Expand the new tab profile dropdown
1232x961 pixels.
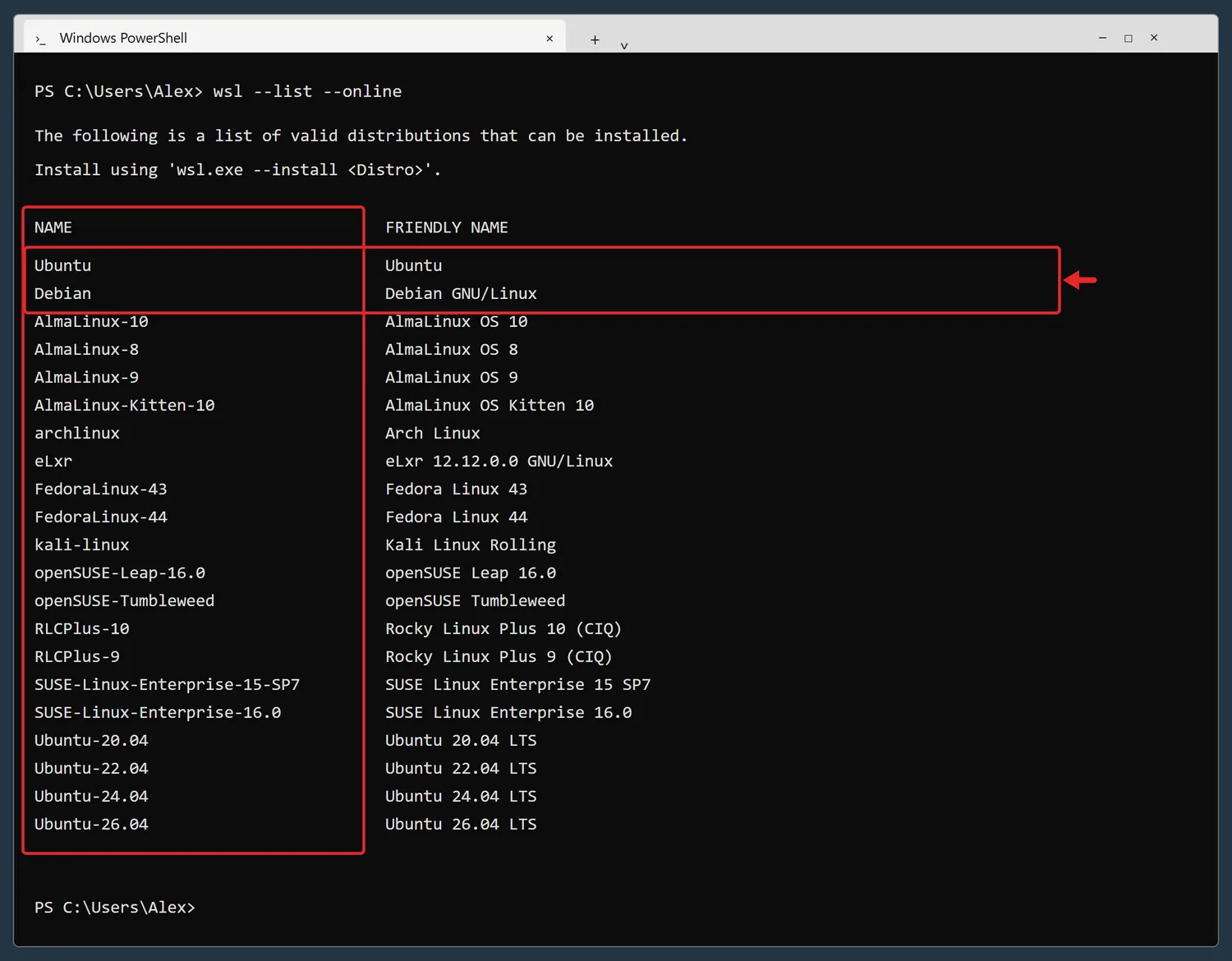point(624,45)
